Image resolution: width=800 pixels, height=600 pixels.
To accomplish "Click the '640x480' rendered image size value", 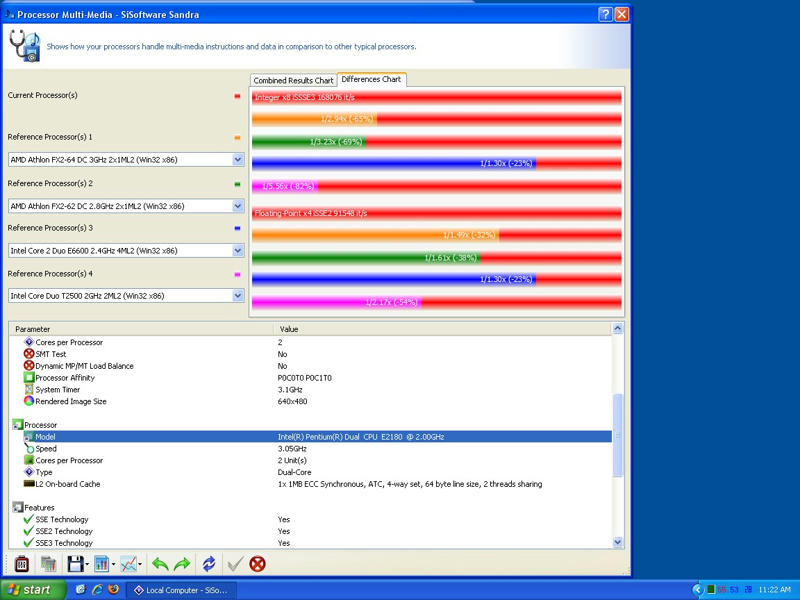I will pyautogui.click(x=292, y=402).
